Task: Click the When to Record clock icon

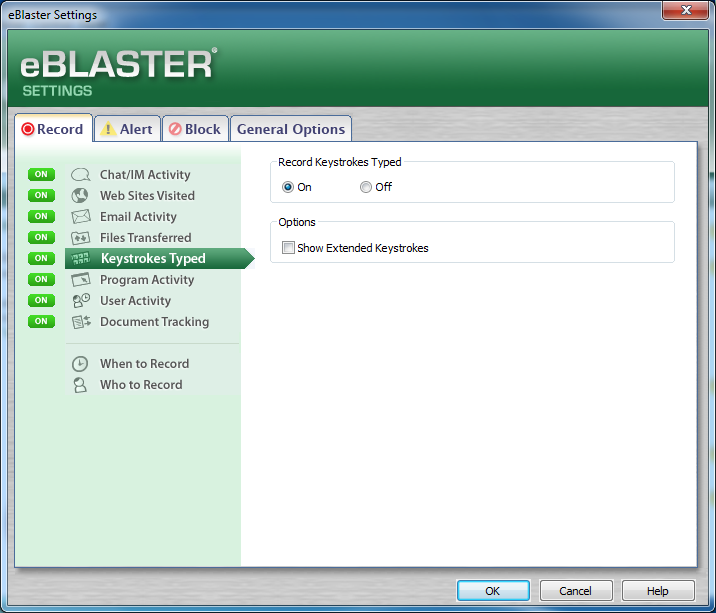Action: point(81,364)
